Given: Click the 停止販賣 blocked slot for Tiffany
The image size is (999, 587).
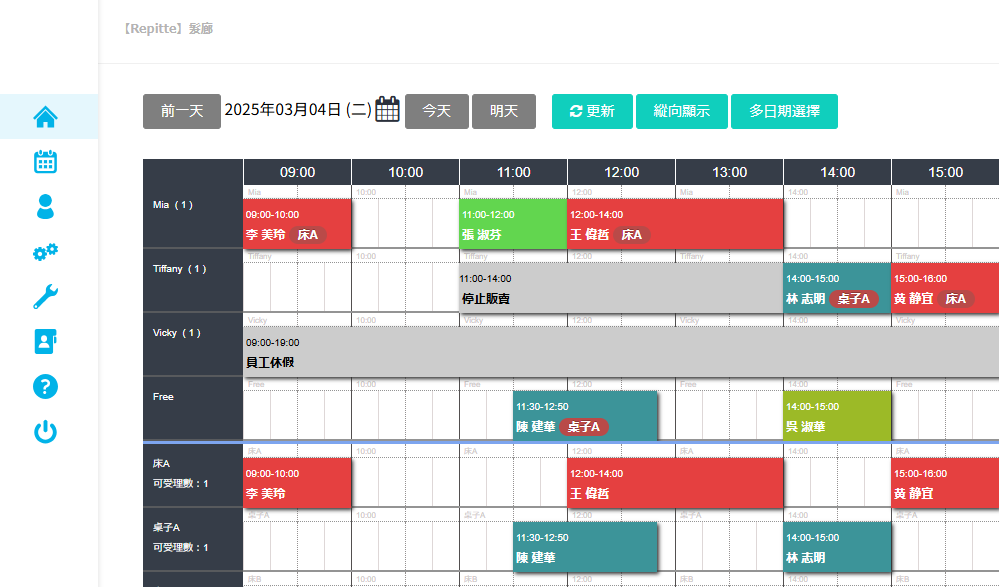Looking at the screenshot, I should pos(620,288).
